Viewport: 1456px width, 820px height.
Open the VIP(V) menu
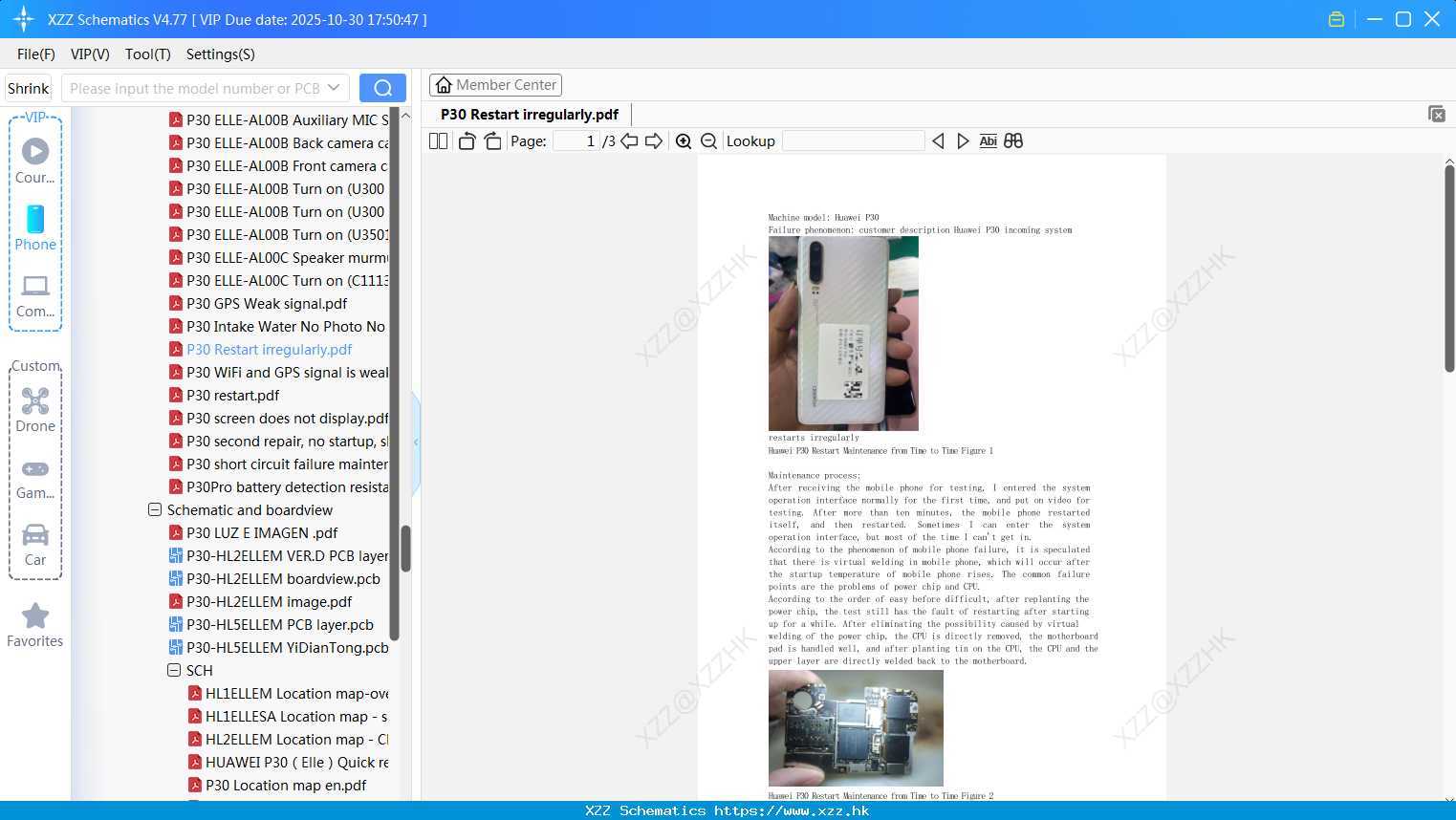[x=90, y=54]
